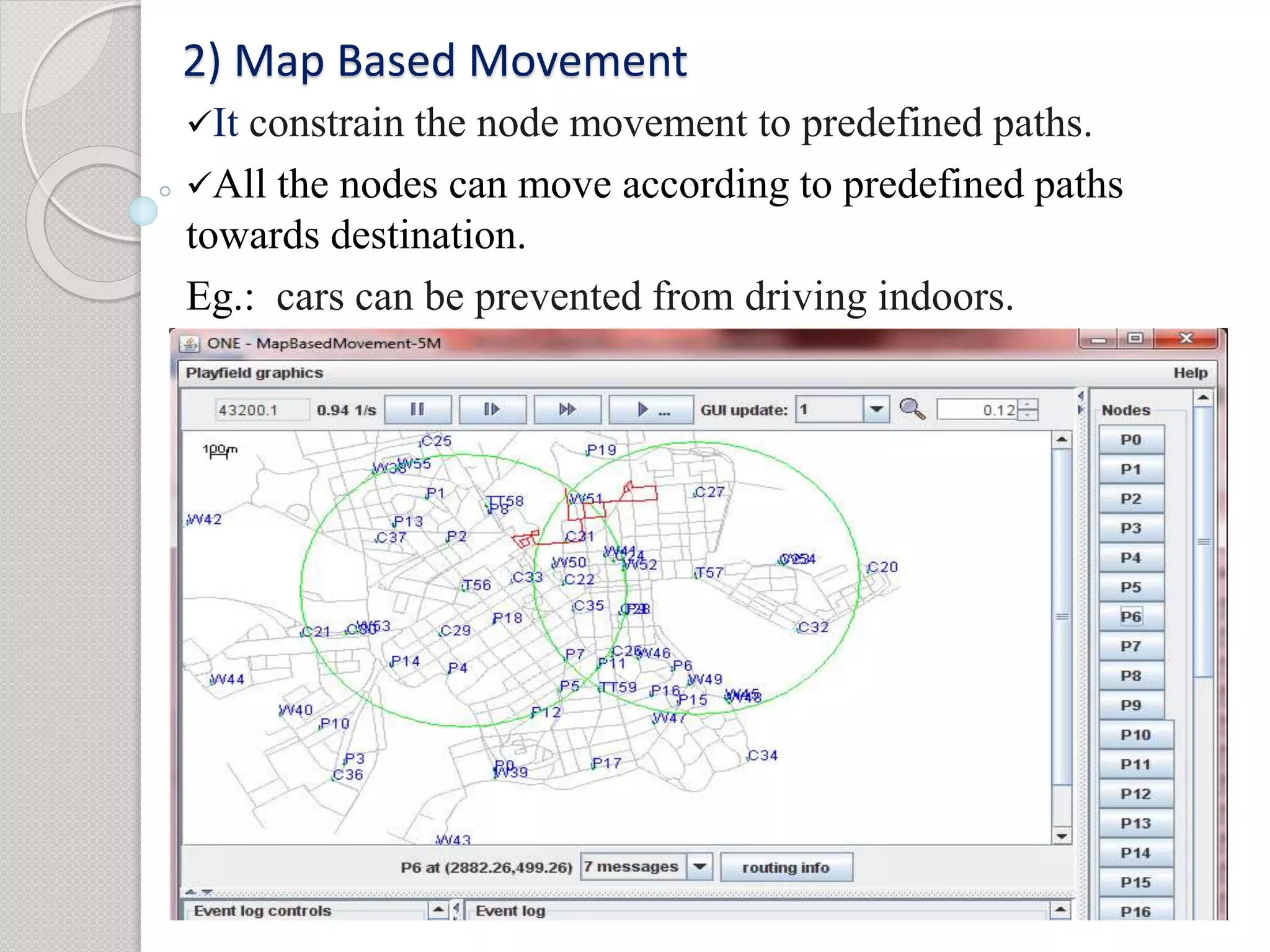Select node P5 in Nodes list
The image size is (1270, 952).
(x=1131, y=587)
